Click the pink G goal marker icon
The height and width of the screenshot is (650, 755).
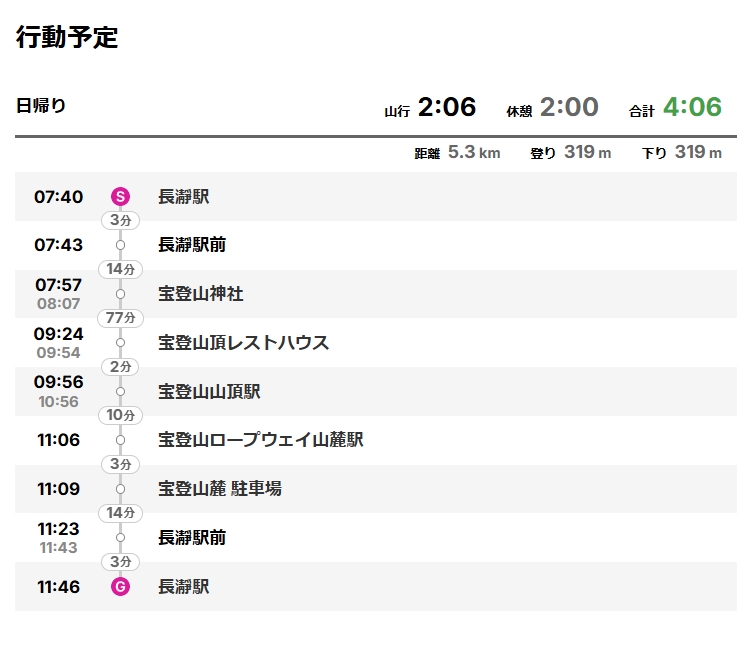[120, 586]
